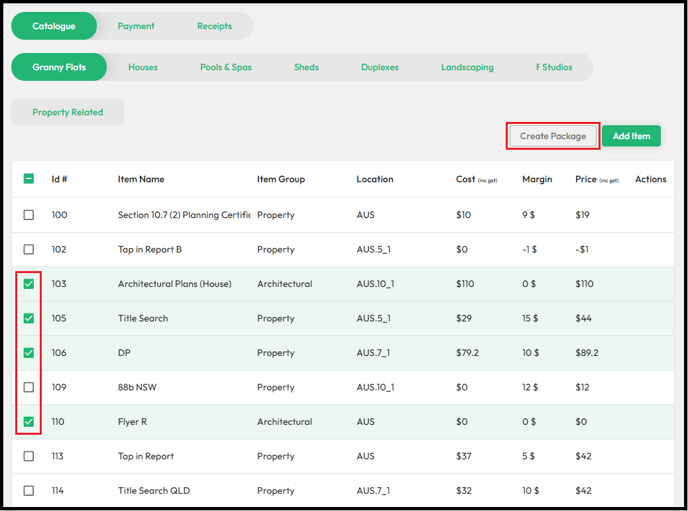Sort by the Price column header

pyautogui.click(x=597, y=179)
